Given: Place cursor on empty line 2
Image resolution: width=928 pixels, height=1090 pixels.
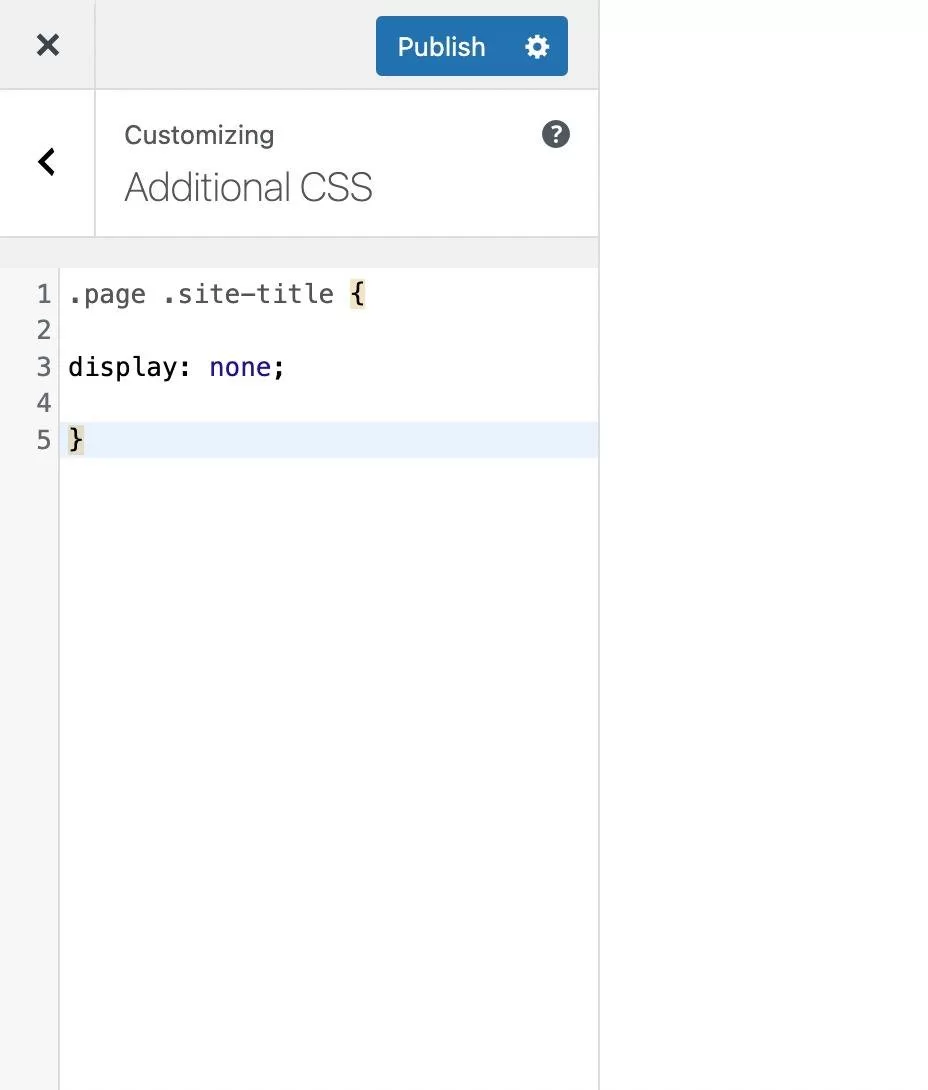Looking at the screenshot, I should pos(300,330).
